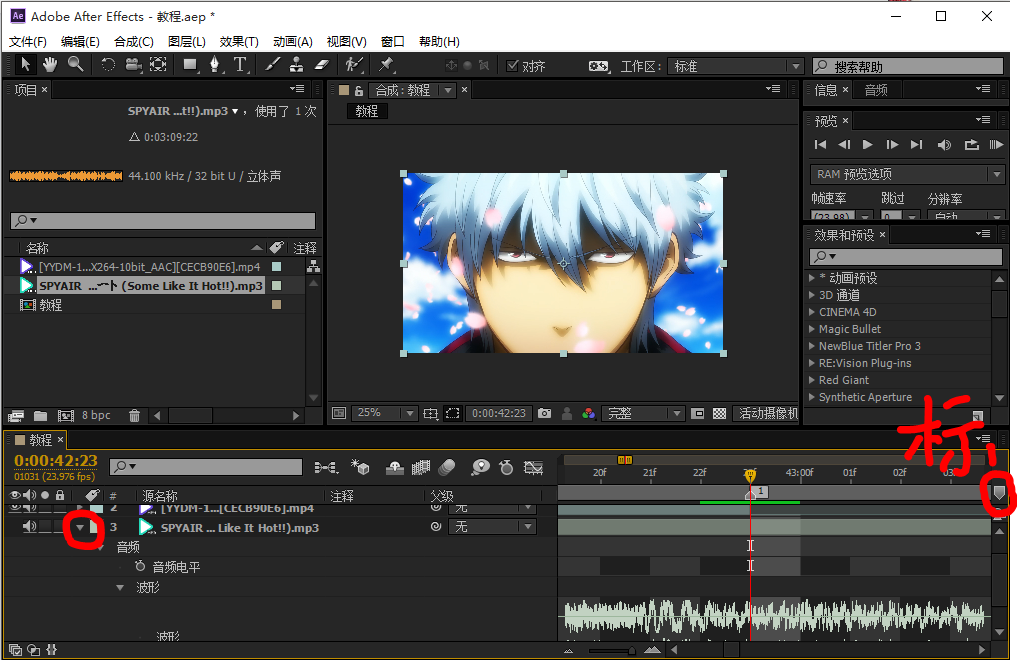This screenshot has width=1017, height=660.
Task: Toggle mute audio in the Preview panel
Action: 944,145
